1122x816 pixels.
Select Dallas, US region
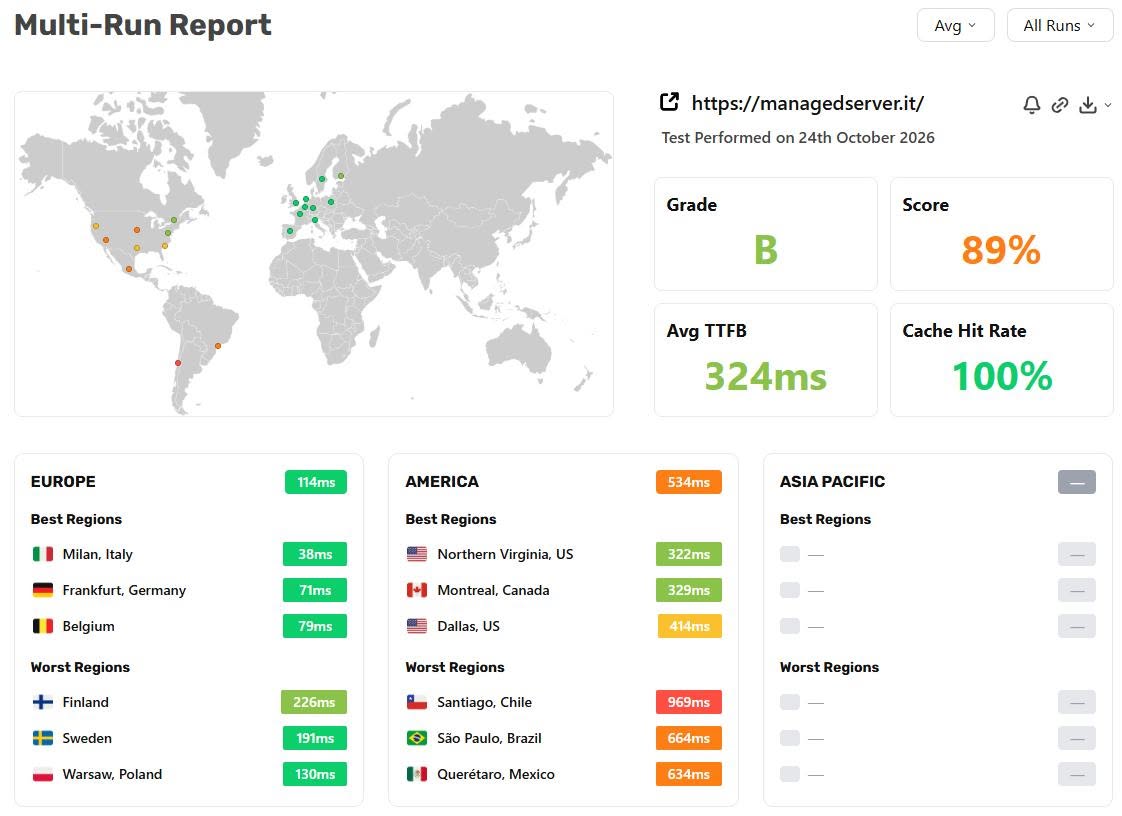468,626
